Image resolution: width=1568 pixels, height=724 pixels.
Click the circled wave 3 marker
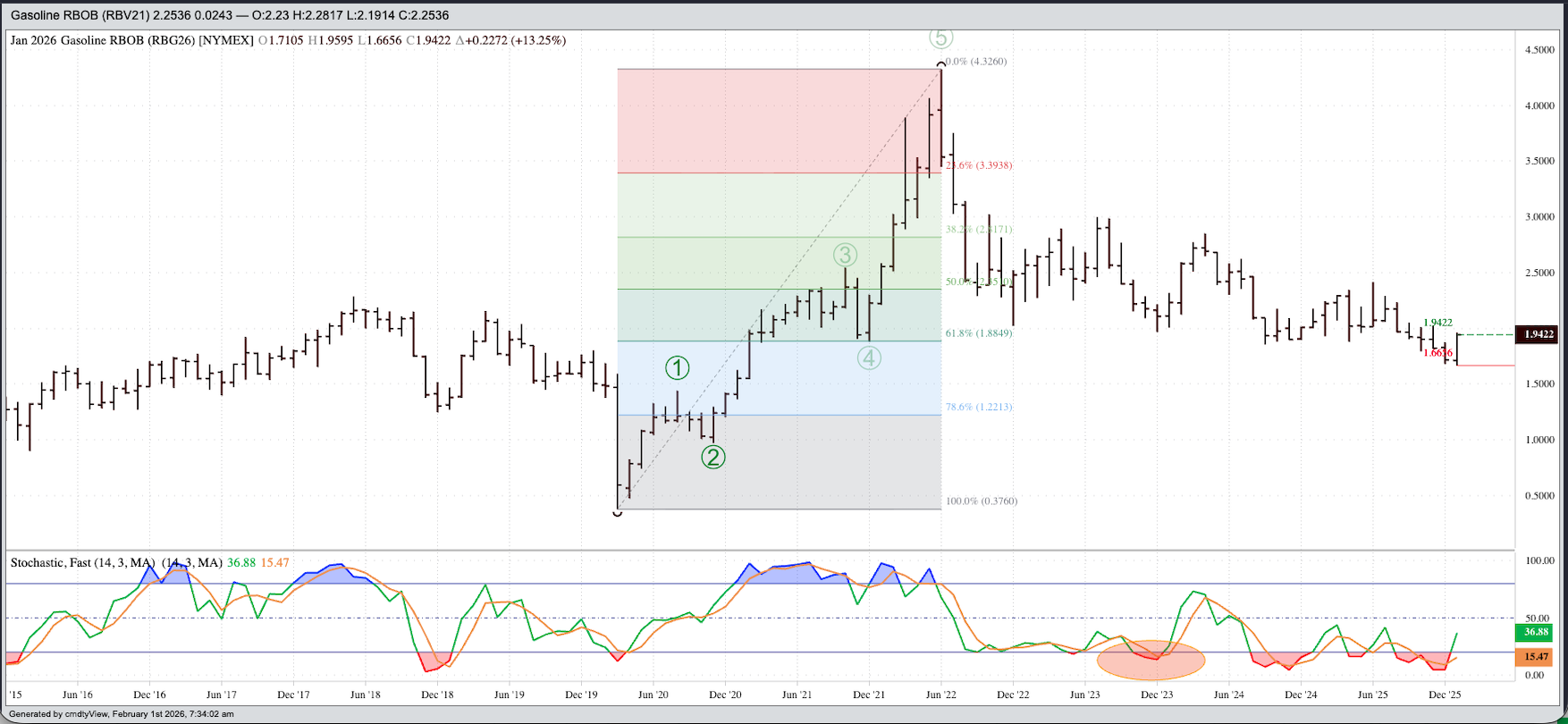pyautogui.click(x=845, y=255)
